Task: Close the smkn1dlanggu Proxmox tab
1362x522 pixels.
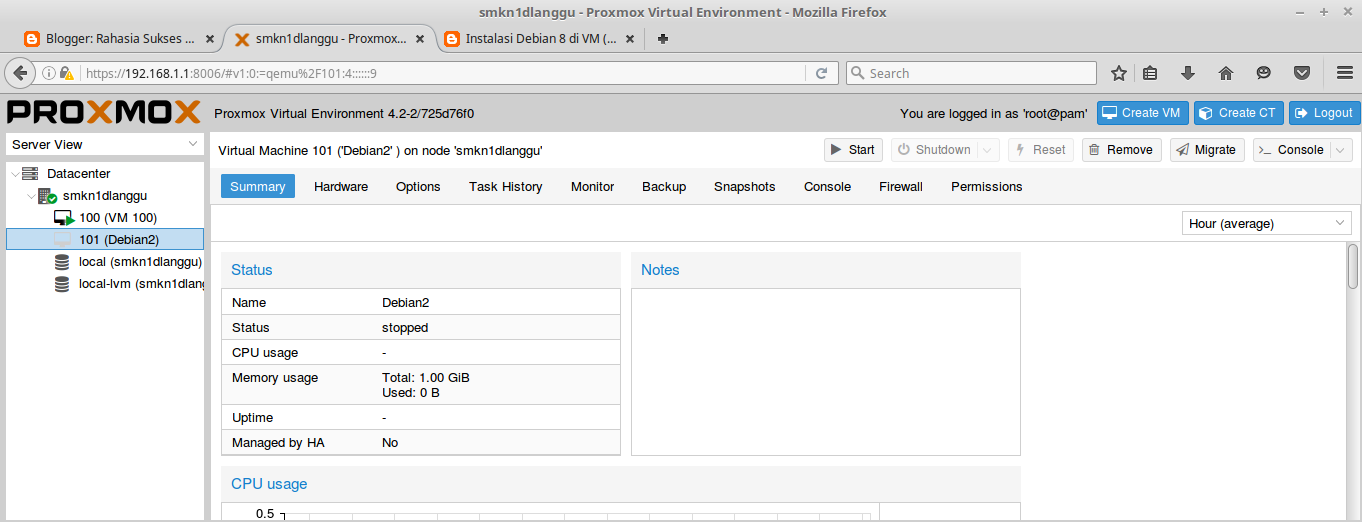Action: (420, 39)
